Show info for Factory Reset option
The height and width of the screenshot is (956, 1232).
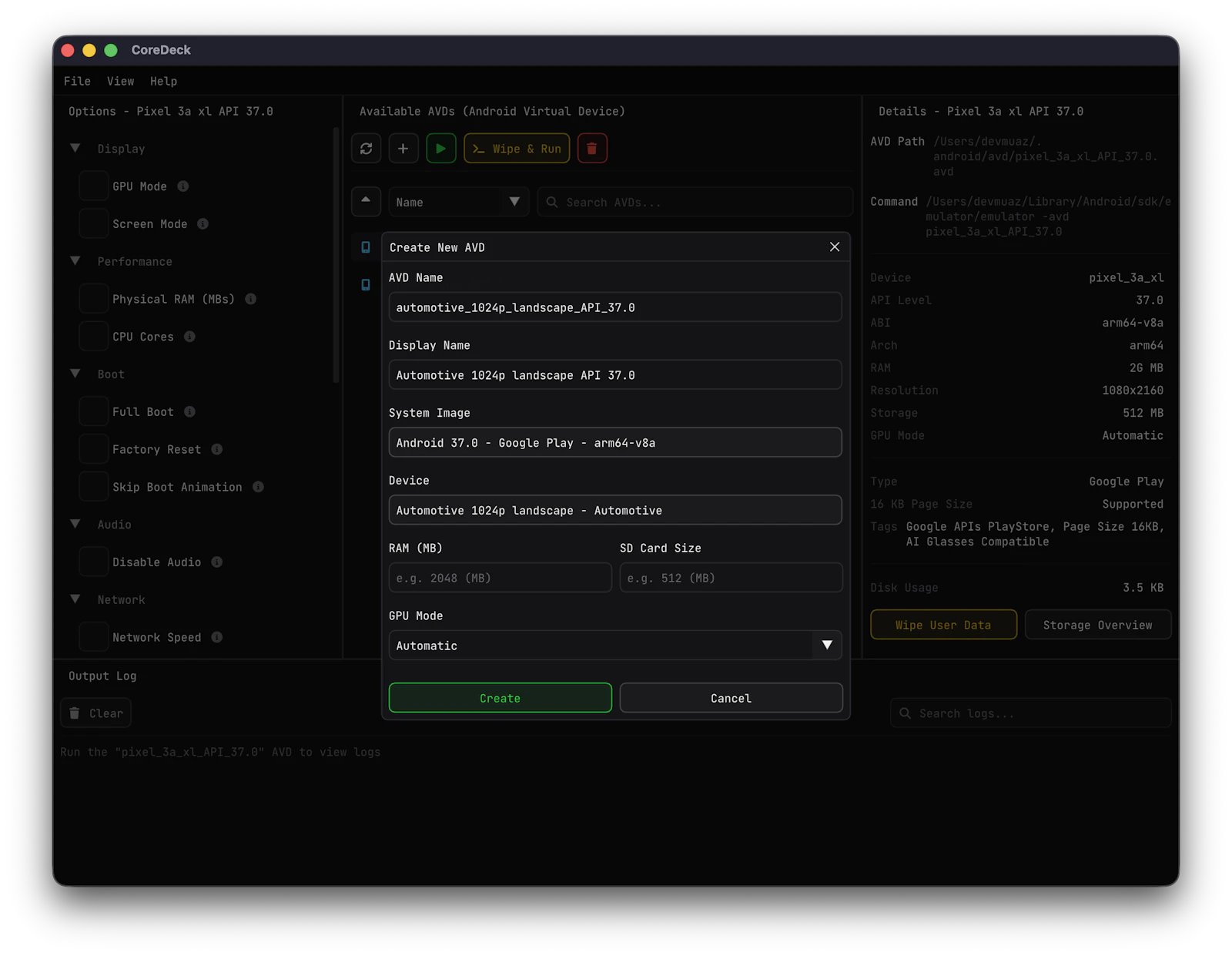[217, 449]
